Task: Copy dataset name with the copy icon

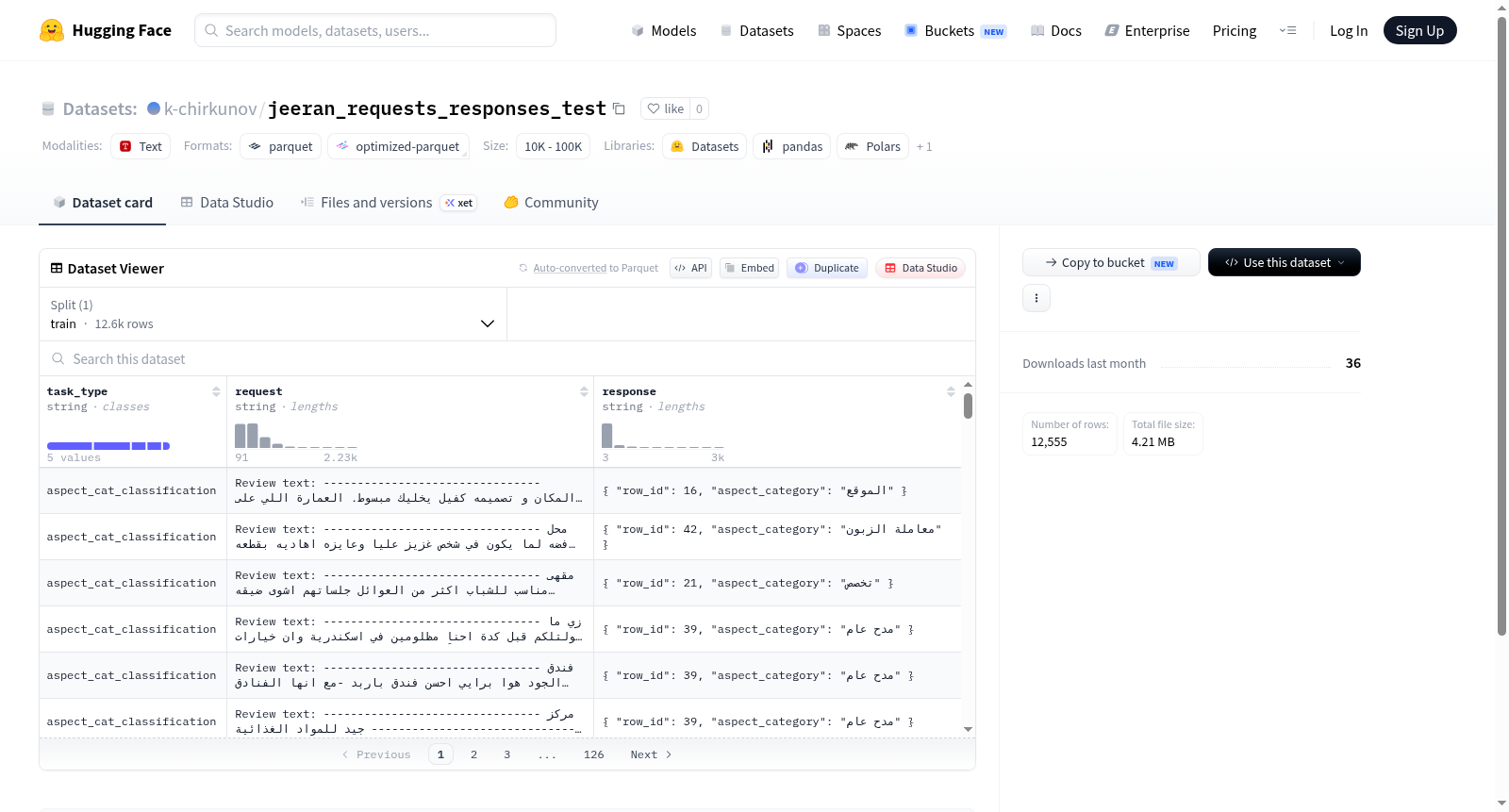Action: click(619, 108)
